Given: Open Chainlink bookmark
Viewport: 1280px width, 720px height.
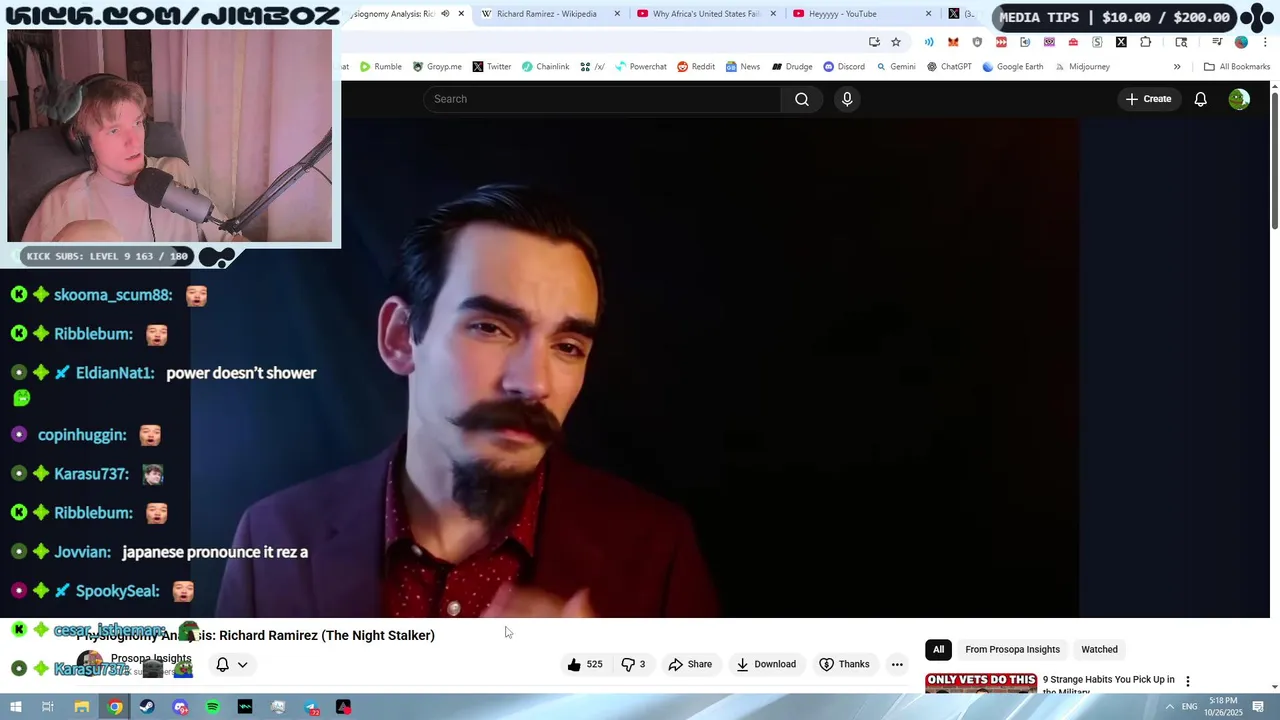Looking at the screenshot, I should [546, 67].
